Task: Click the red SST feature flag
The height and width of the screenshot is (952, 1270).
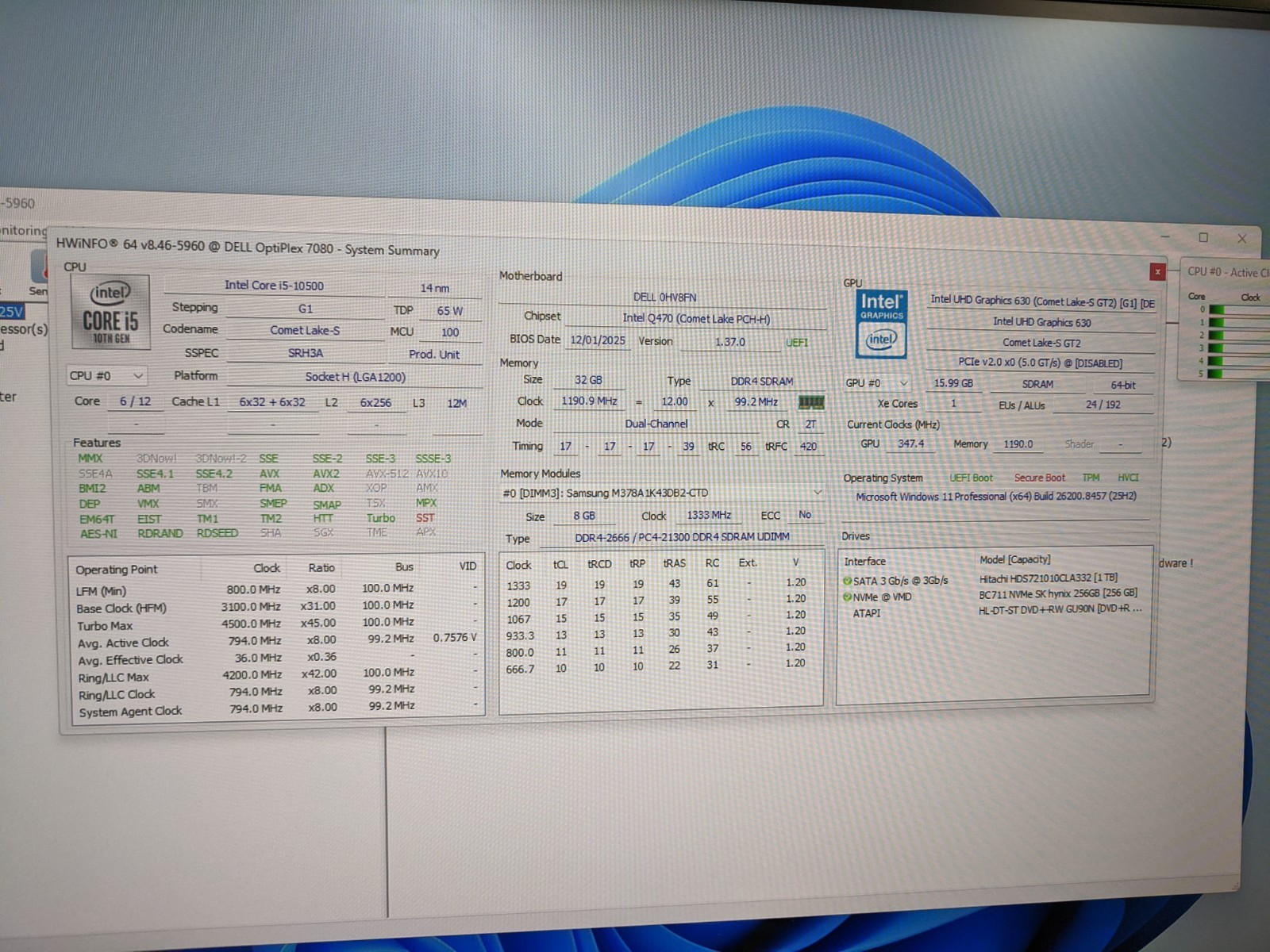Action: pyautogui.click(x=425, y=518)
